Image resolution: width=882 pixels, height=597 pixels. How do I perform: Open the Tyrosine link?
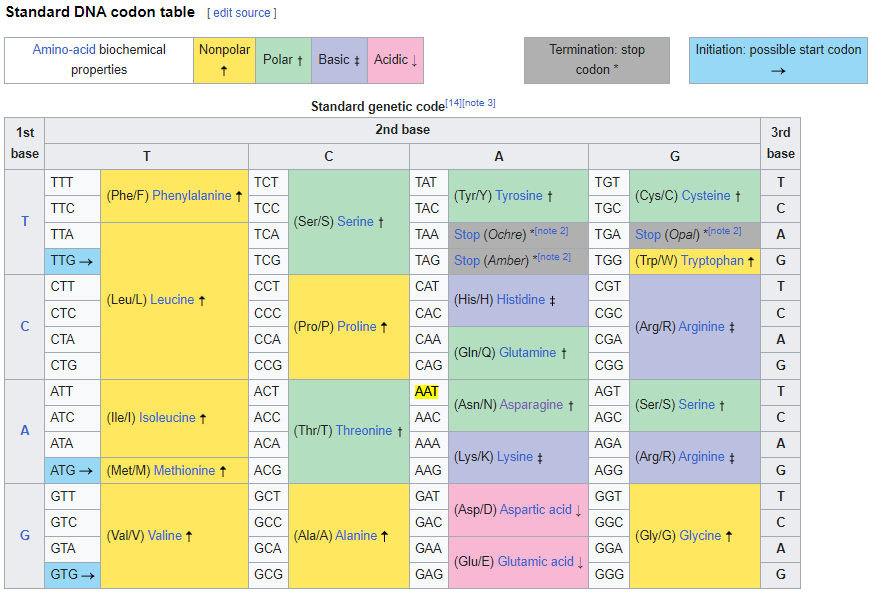tap(519, 195)
